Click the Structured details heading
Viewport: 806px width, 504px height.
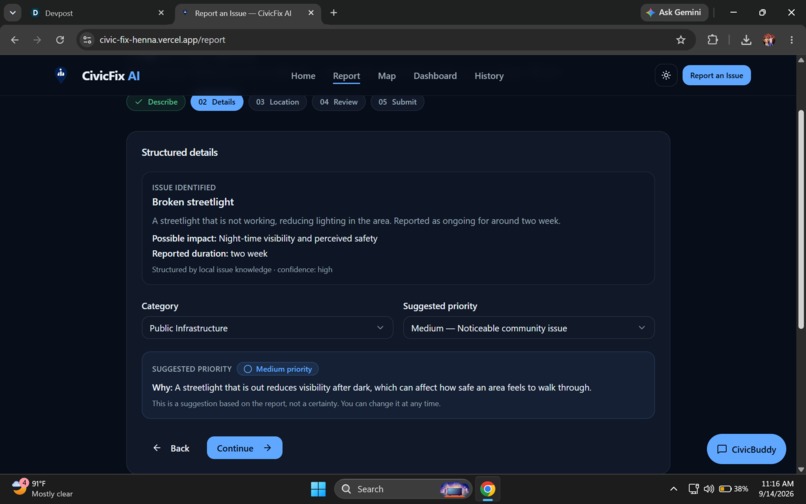click(179, 152)
